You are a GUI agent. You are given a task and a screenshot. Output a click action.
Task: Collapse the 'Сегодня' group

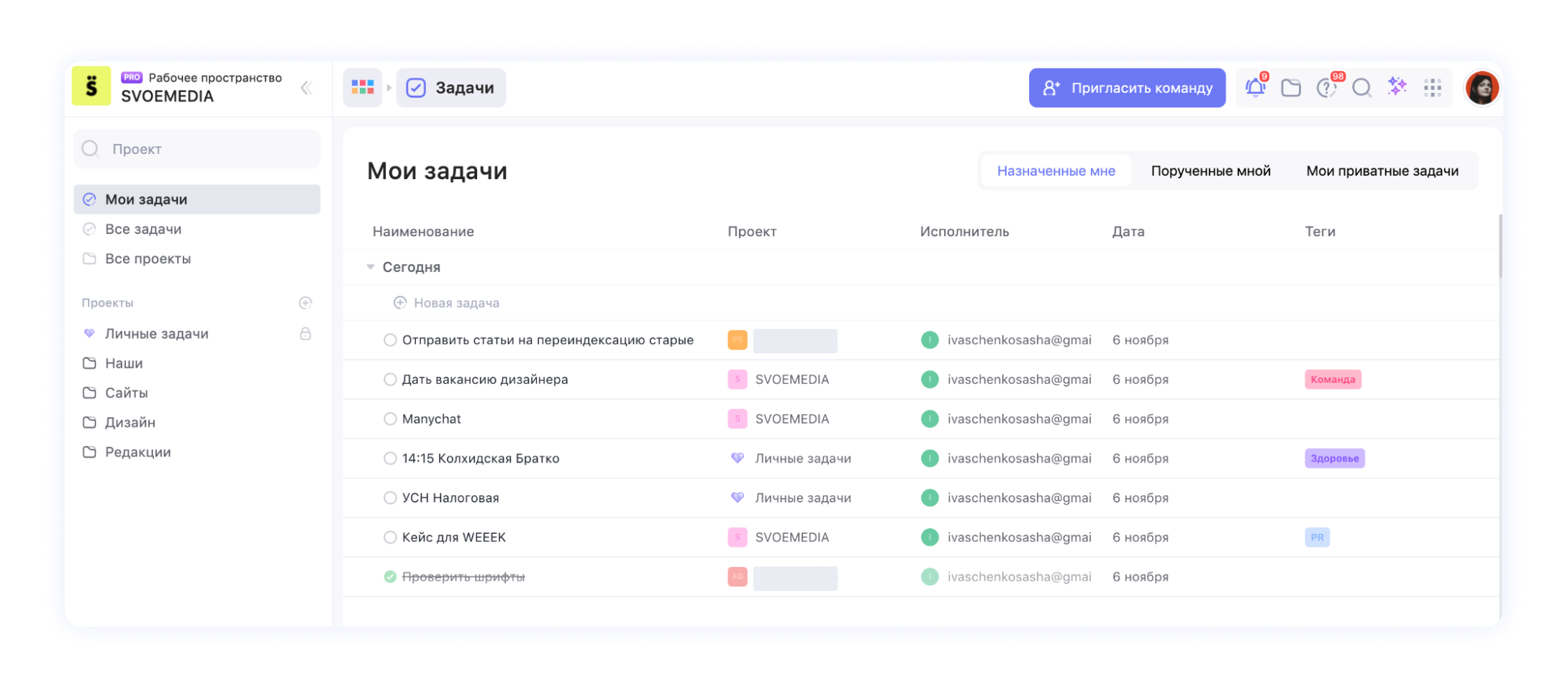coord(371,266)
